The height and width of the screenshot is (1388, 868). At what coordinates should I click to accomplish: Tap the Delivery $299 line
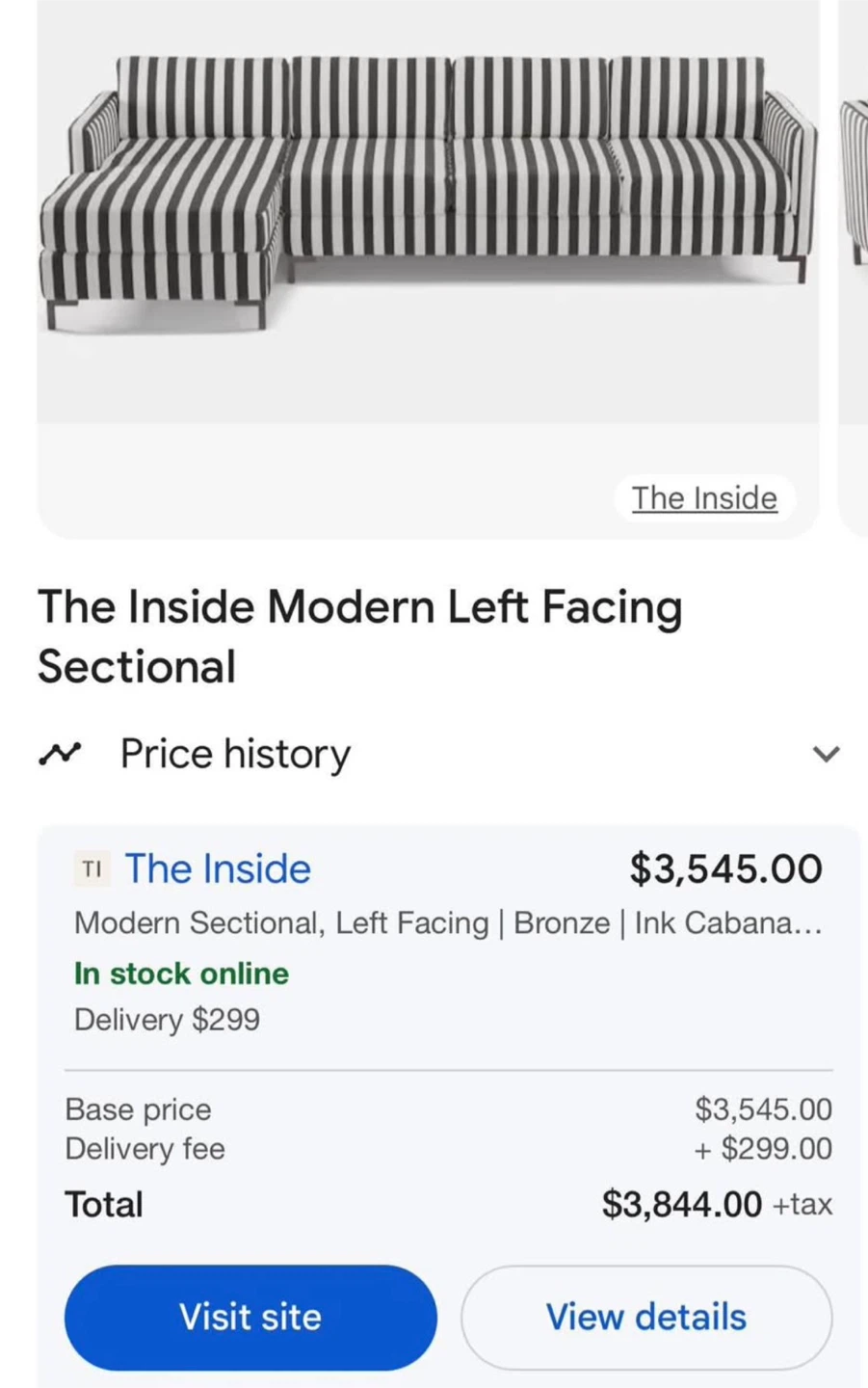coord(167,1020)
